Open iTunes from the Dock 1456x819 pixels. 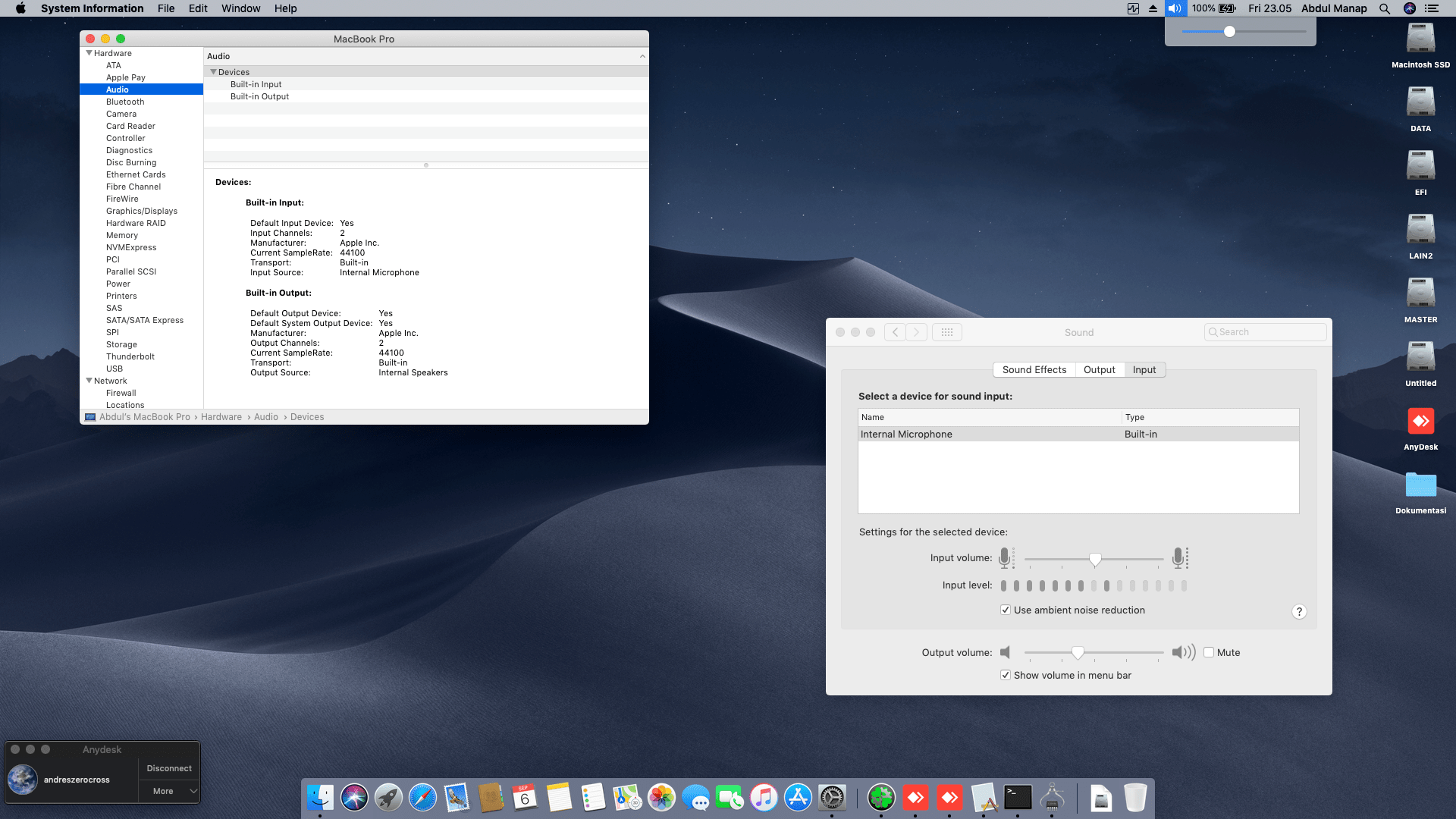pos(764,798)
